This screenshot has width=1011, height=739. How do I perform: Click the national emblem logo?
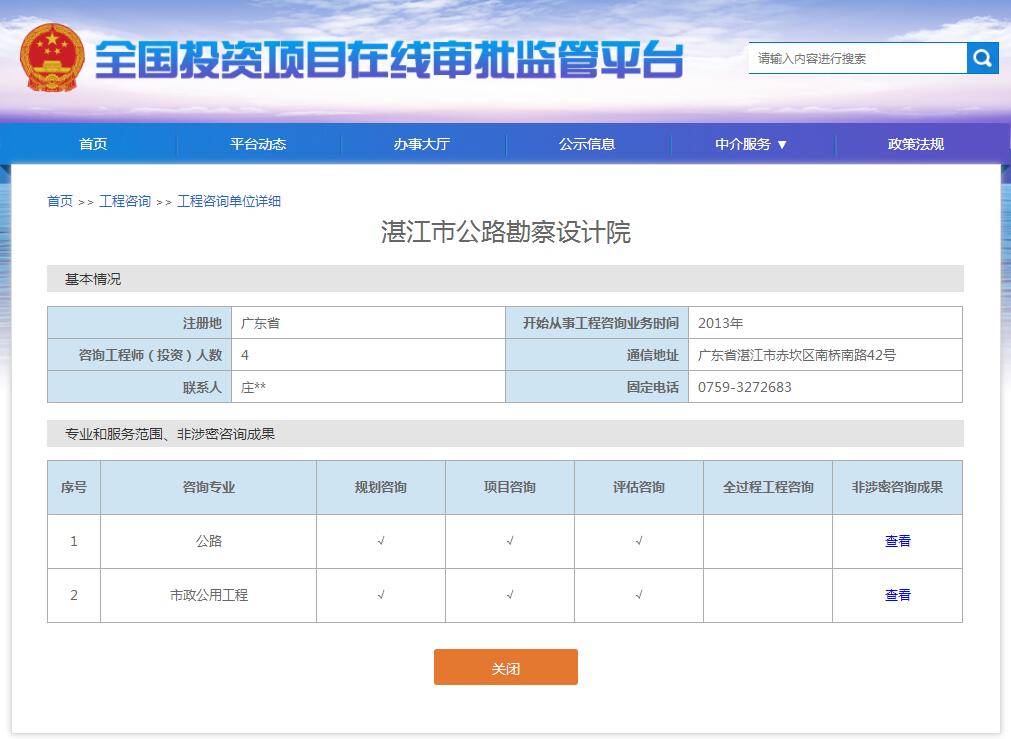coord(52,57)
